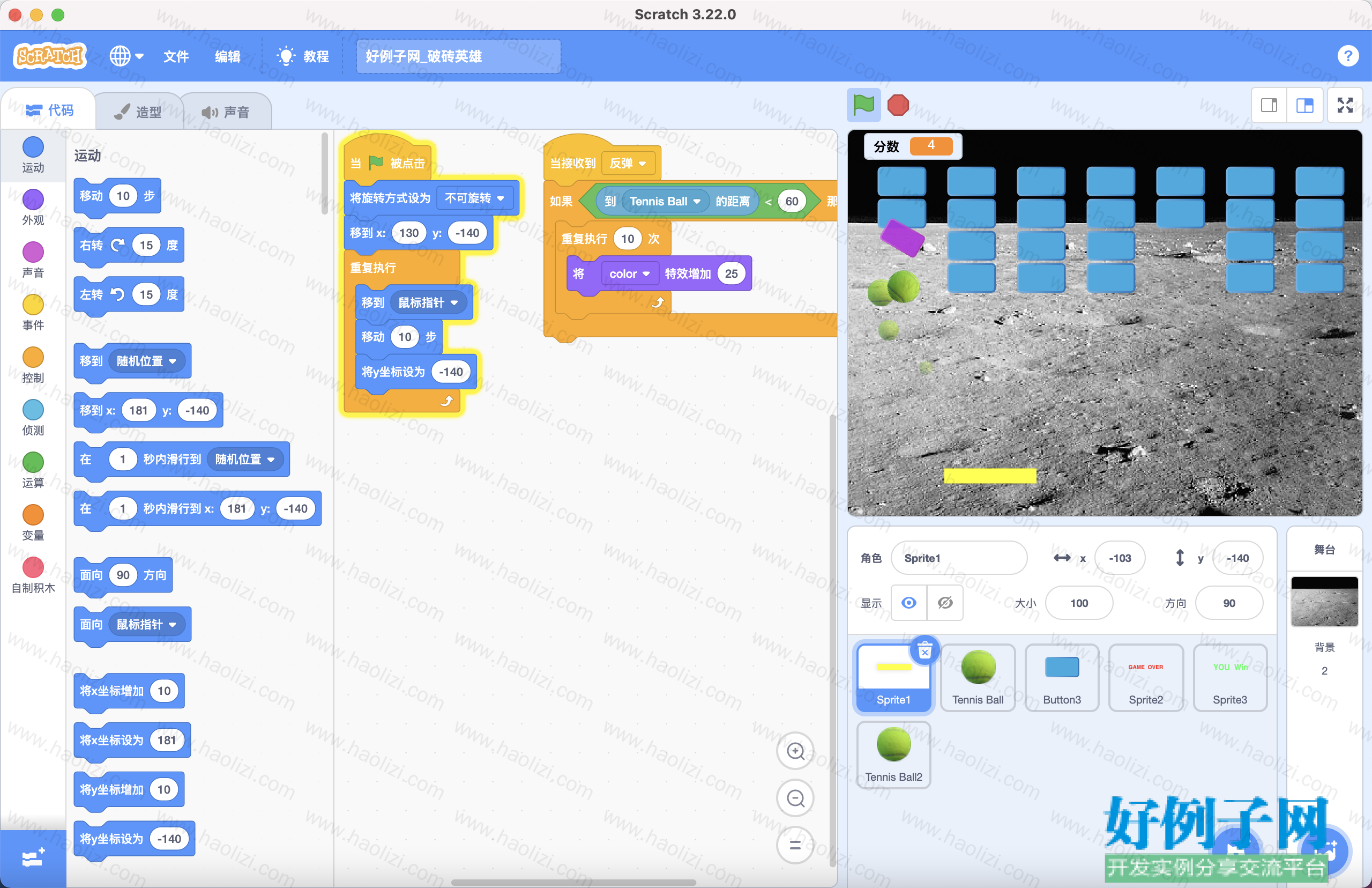
Task: Open Tennis Ball distance dropdown
Action: click(665, 201)
